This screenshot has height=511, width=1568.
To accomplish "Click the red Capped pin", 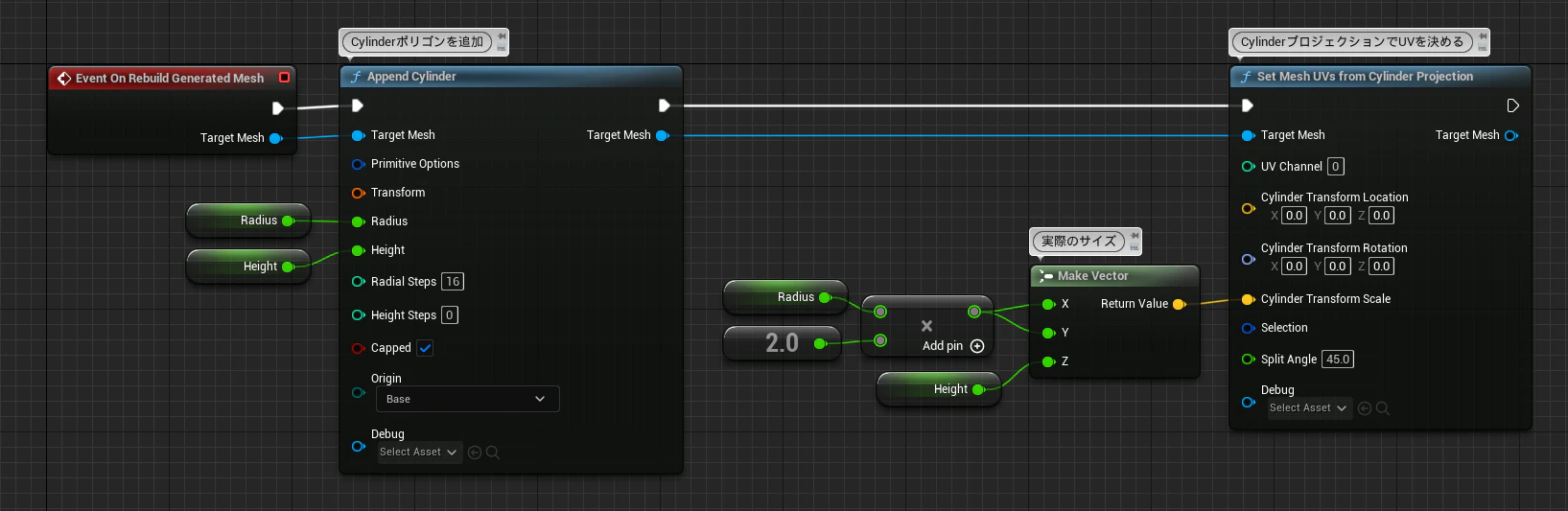I will coord(359,349).
